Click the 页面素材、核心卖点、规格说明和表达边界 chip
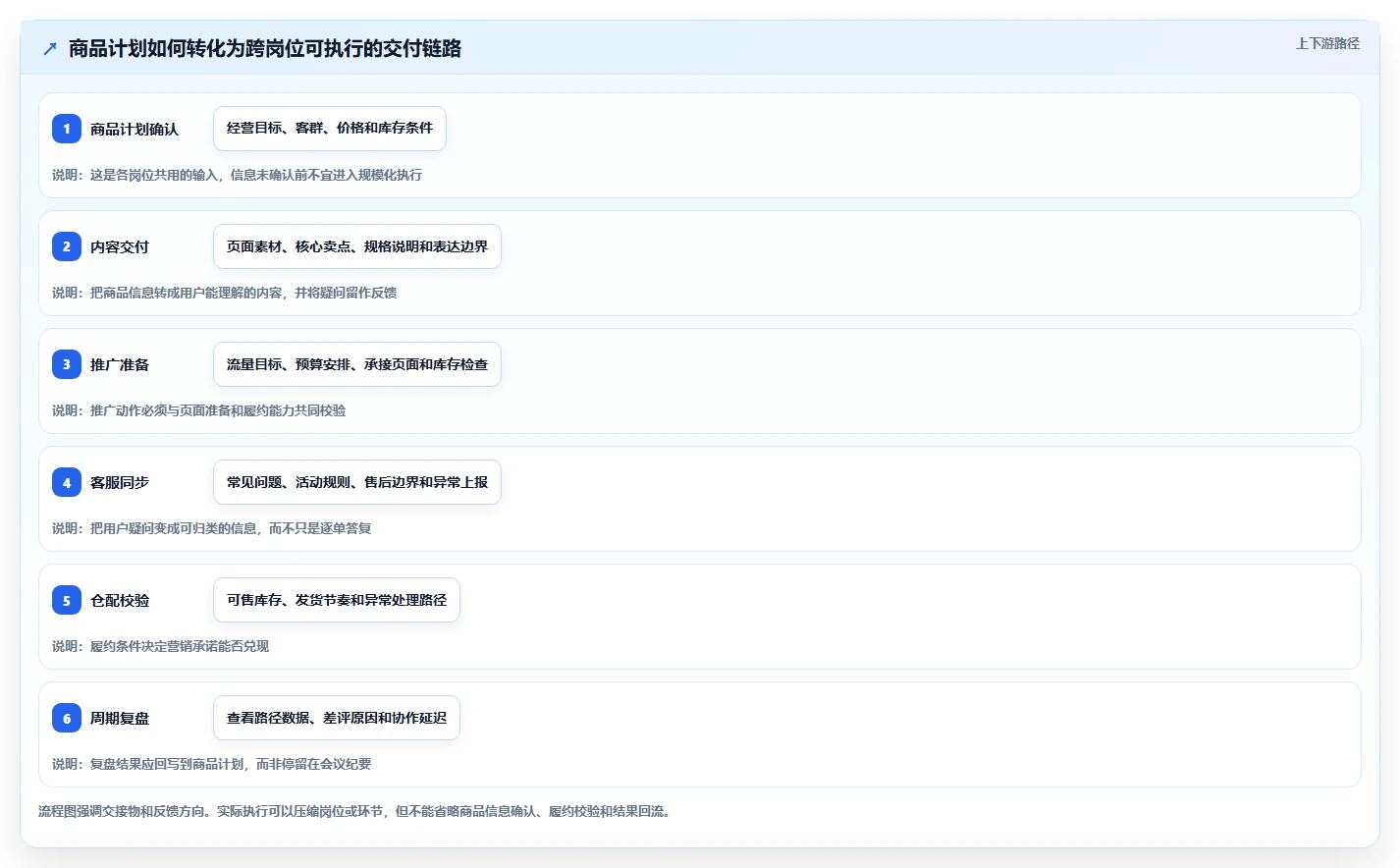 click(357, 246)
